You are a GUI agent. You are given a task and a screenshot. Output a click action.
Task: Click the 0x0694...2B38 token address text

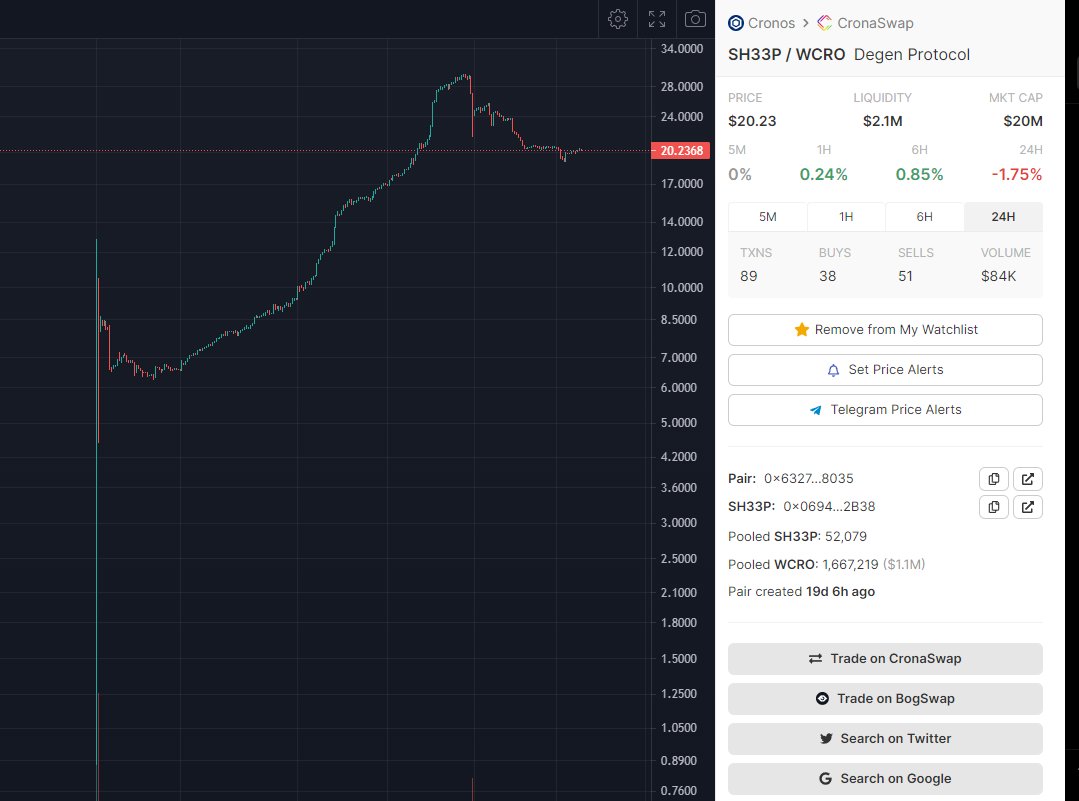tap(829, 506)
